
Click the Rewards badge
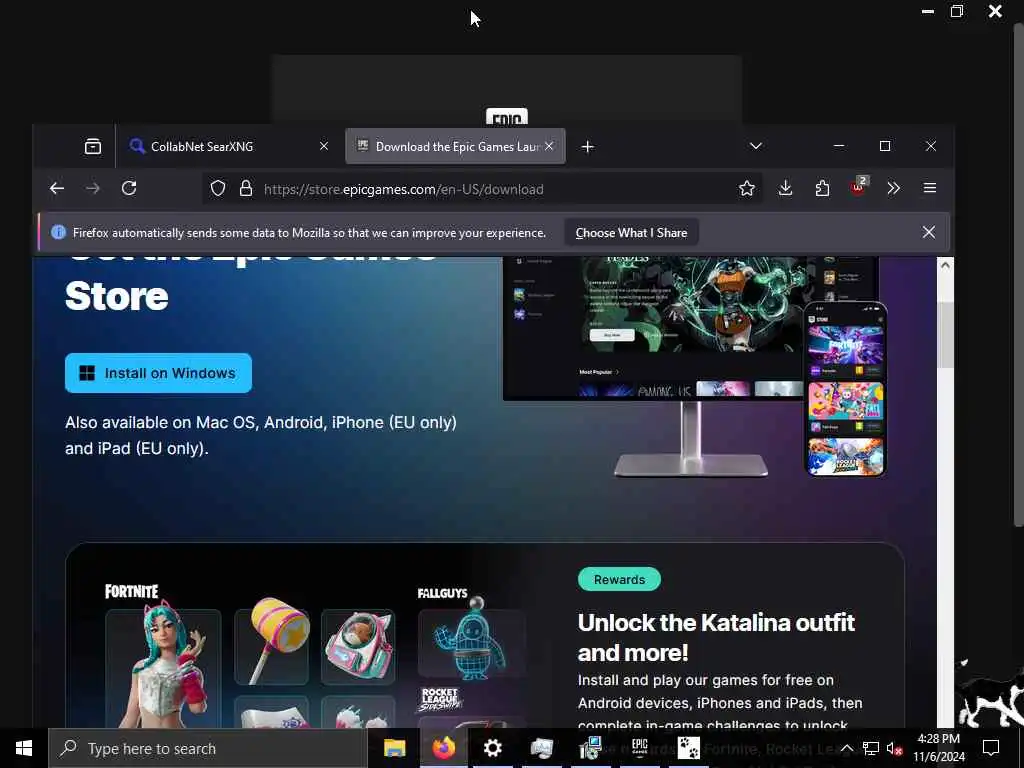click(619, 579)
